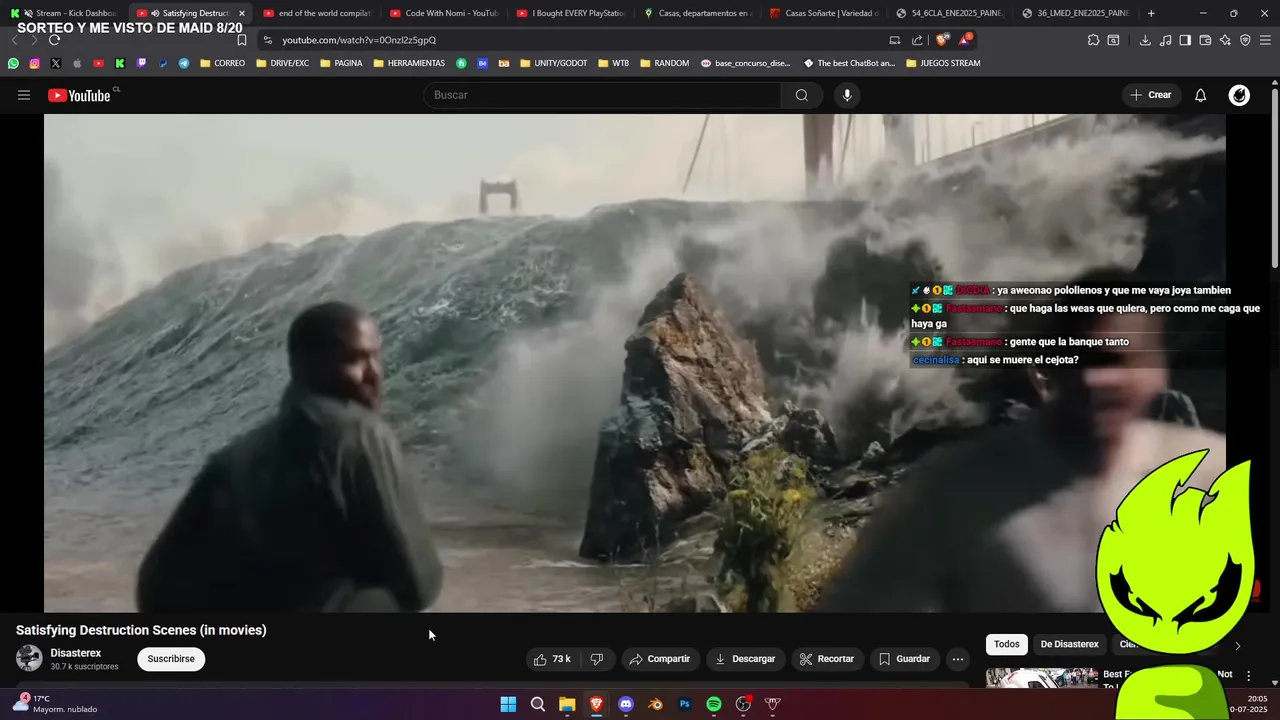Open the Disasterex channel name link
This screenshot has width=1280, height=720.
point(76,653)
